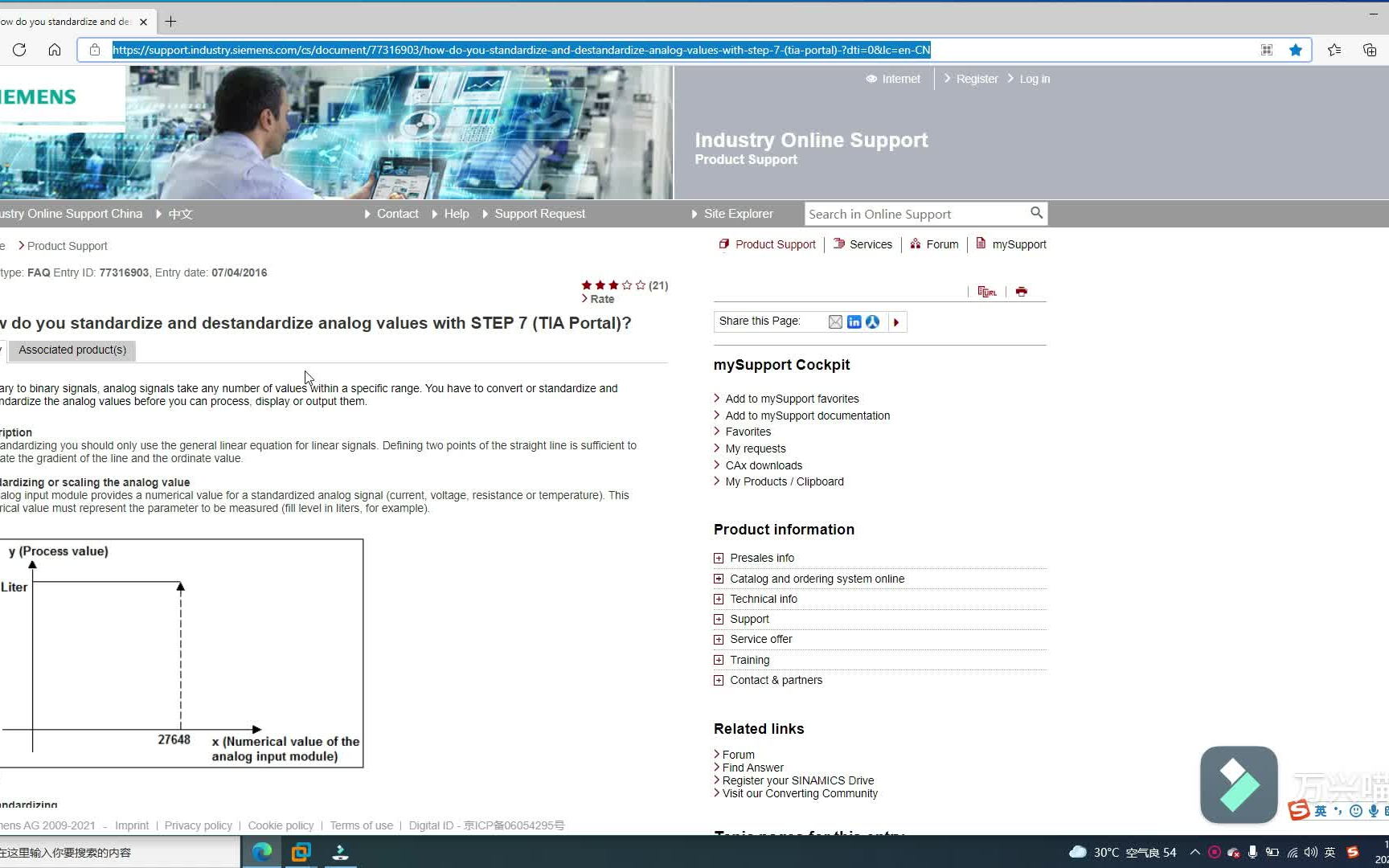
Task: Reload the page with the refresh icon
Action: 19,50
